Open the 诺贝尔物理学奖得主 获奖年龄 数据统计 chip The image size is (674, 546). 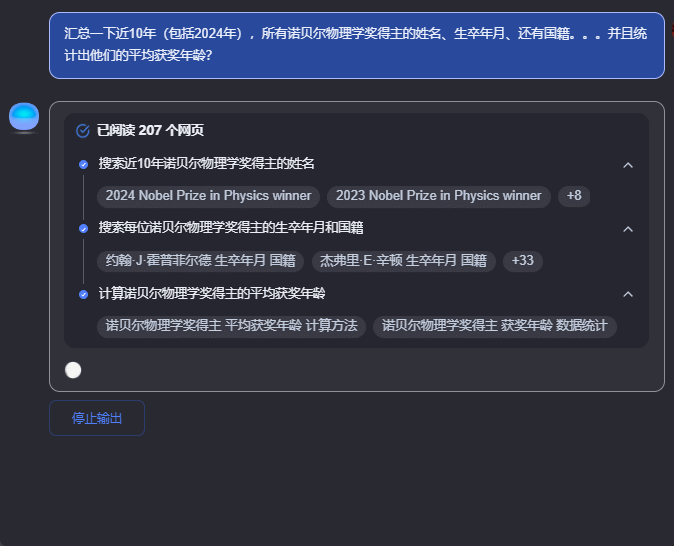click(x=495, y=326)
